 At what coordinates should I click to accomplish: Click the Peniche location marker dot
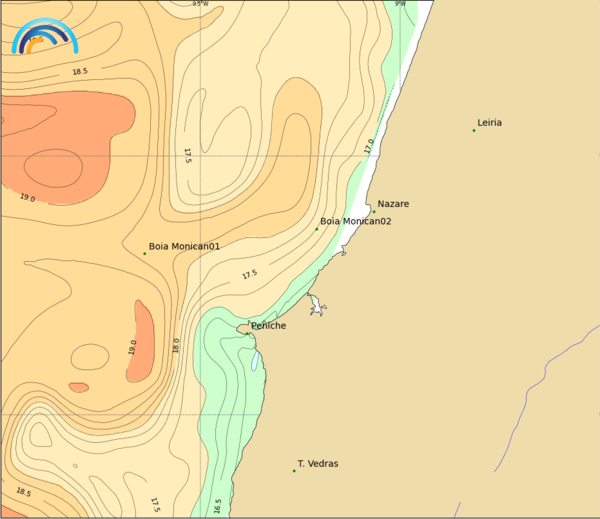247,333
